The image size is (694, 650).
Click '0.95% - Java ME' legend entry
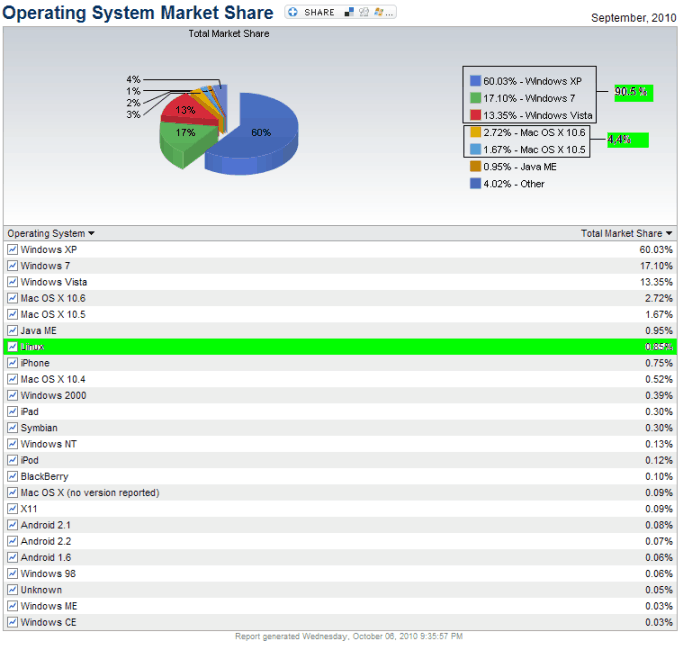point(513,166)
